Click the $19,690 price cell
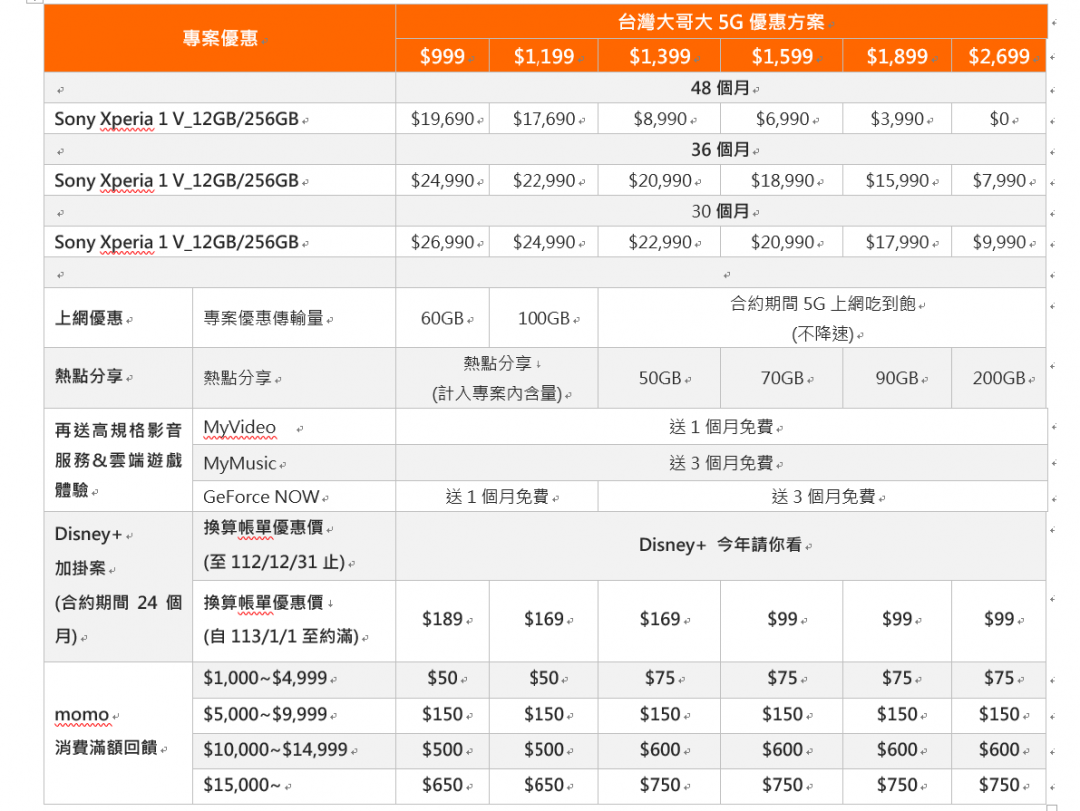This screenshot has height=811, width=1080. tap(442, 119)
